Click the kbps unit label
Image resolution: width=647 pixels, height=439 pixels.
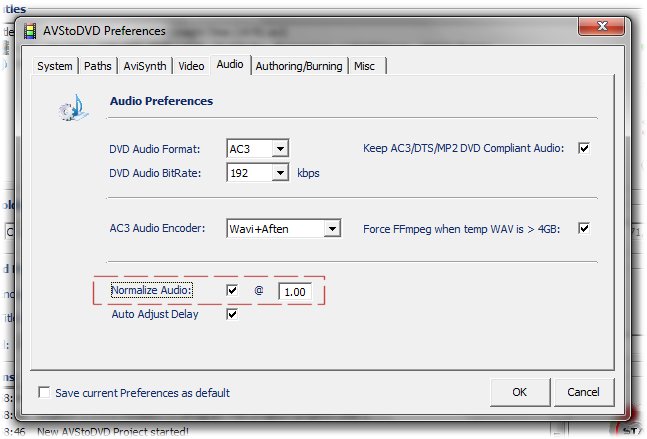click(x=308, y=173)
